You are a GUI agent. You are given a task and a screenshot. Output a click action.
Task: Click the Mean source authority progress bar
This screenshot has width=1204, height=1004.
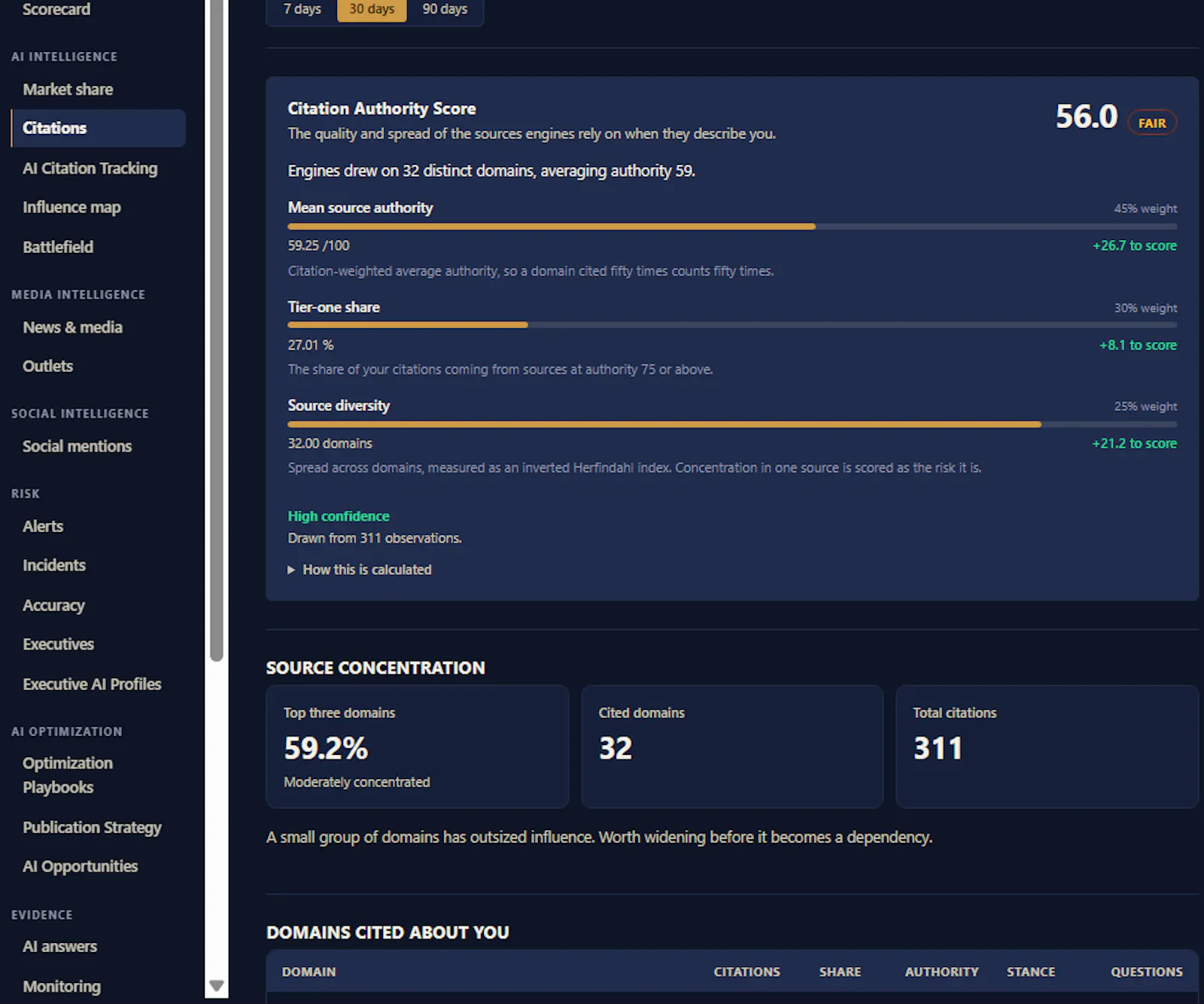[x=732, y=227]
